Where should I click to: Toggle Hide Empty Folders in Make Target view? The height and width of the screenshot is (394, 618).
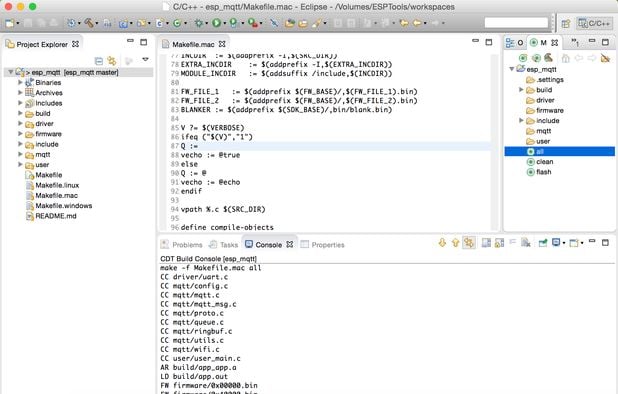tap(605, 58)
